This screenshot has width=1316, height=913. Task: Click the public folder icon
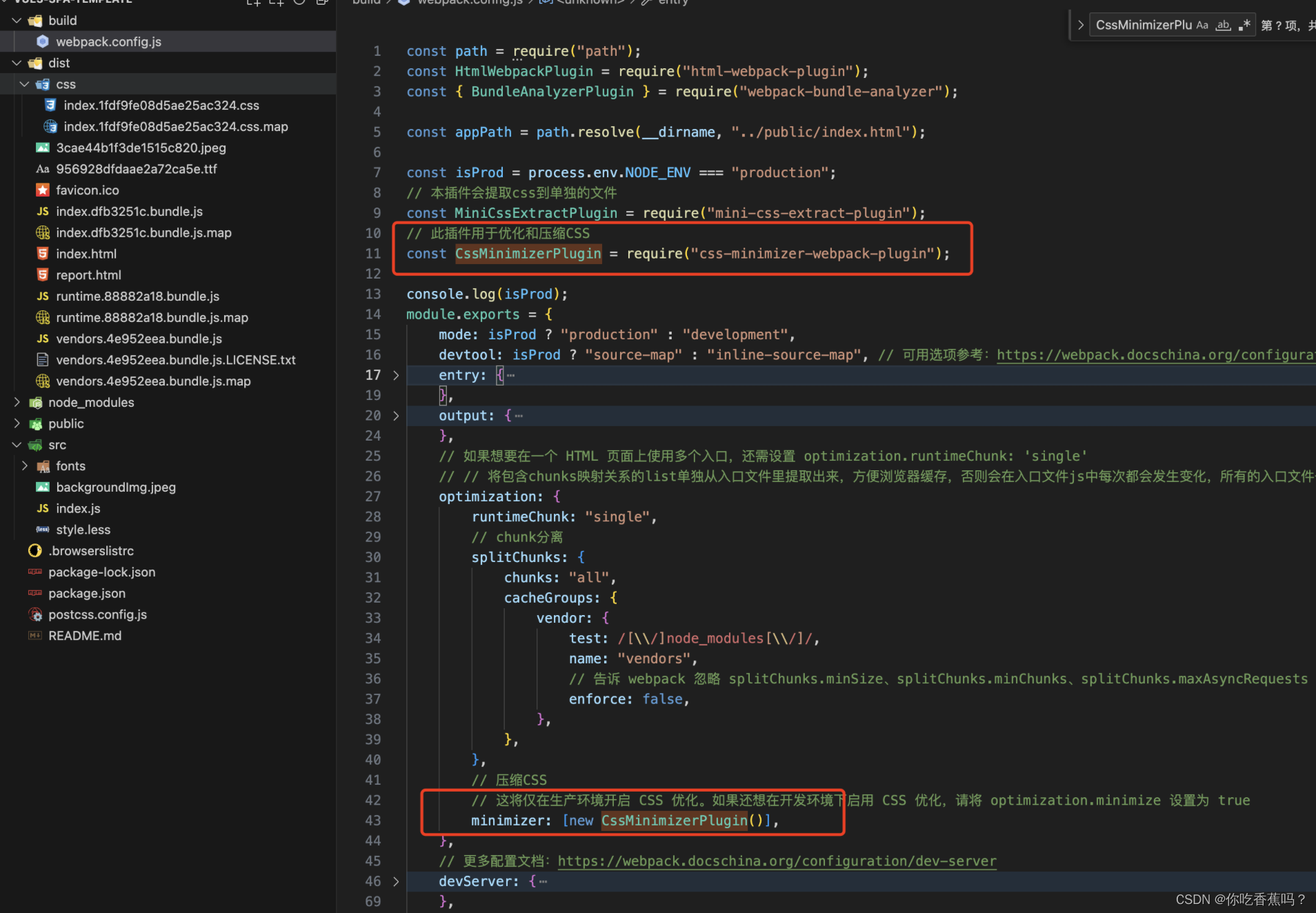(x=35, y=424)
